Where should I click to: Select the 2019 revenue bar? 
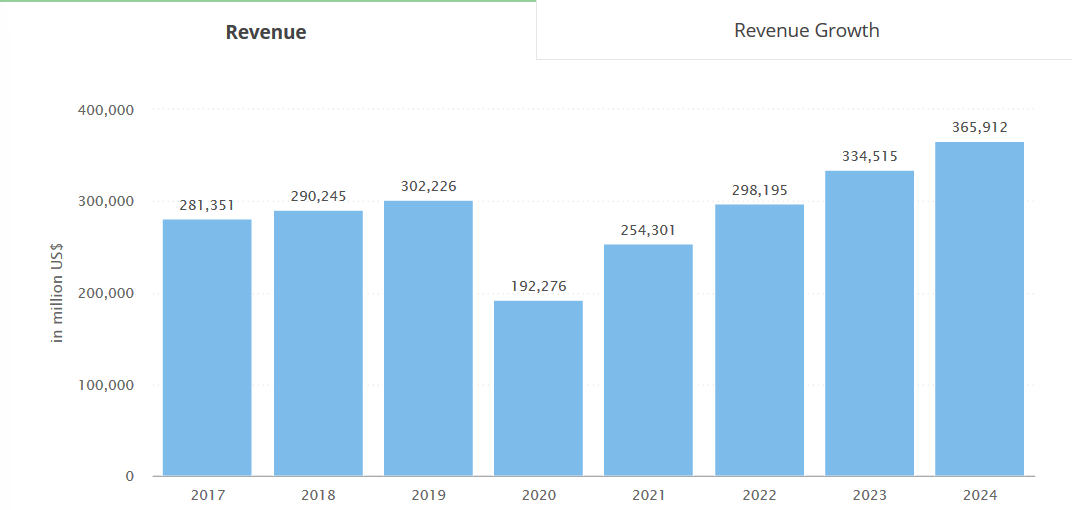pos(428,338)
